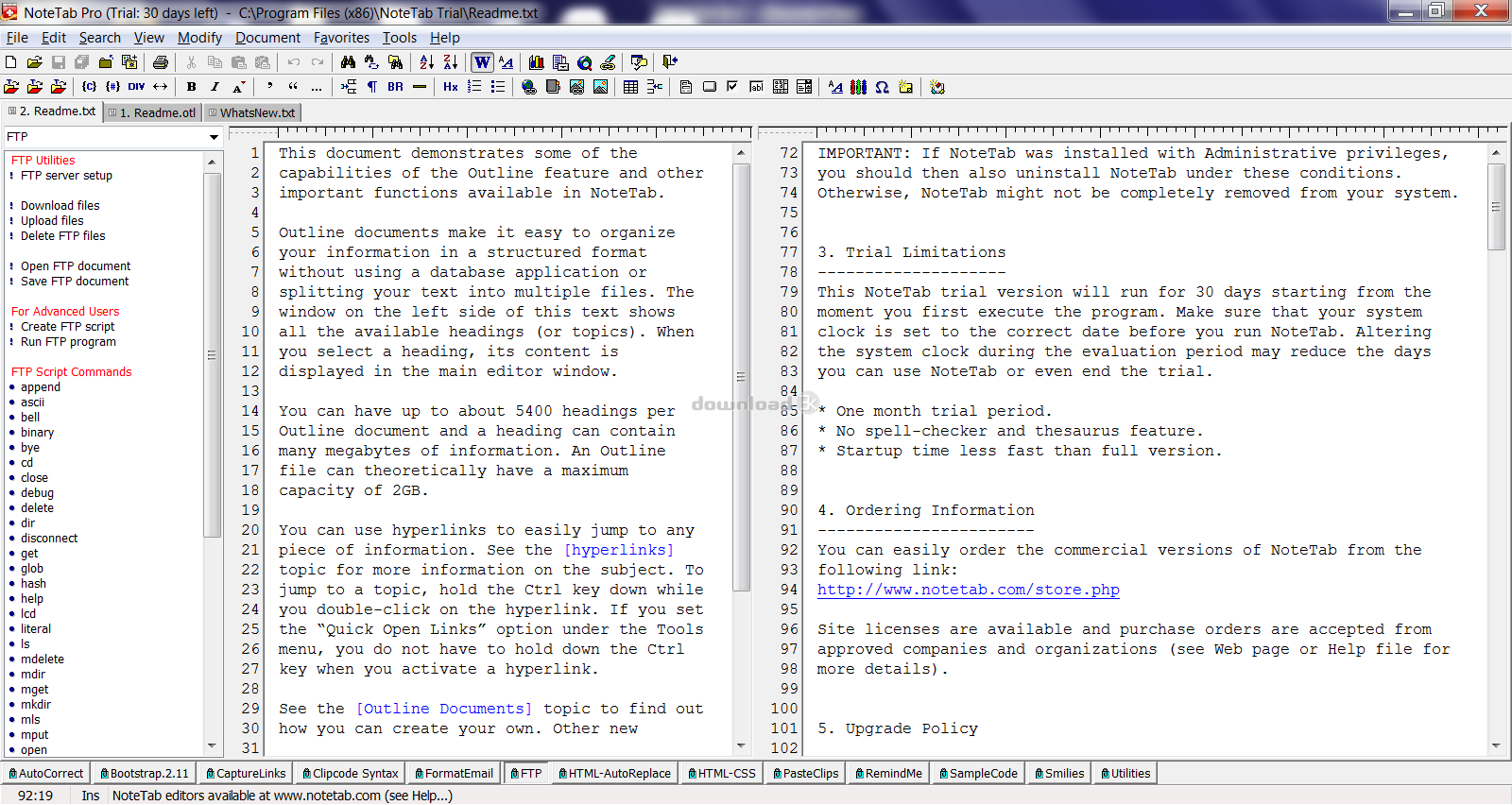Open the File menu
The image size is (1512, 805).
(x=17, y=38)
